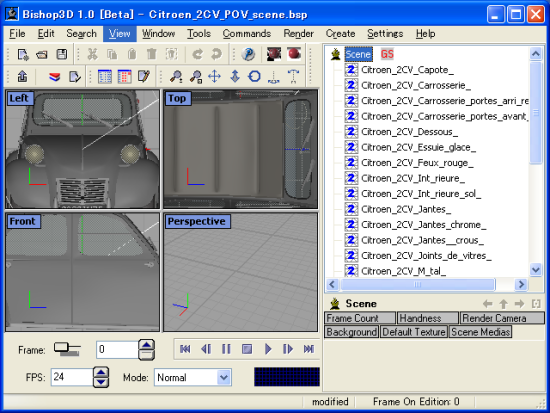
Task: Click the Cut scissors icon
Action: tap(92, 54)
